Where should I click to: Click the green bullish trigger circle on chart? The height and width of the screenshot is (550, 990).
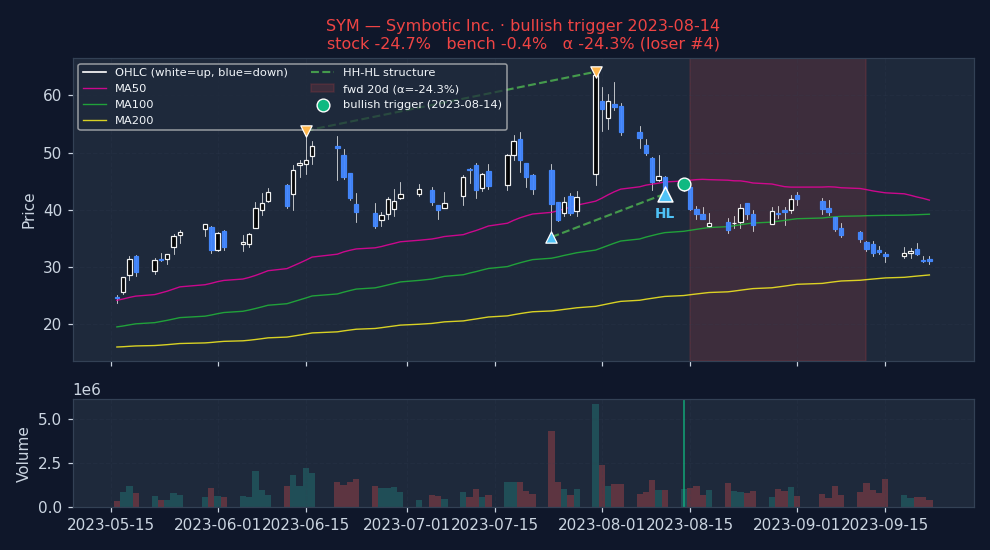[684, 184]
